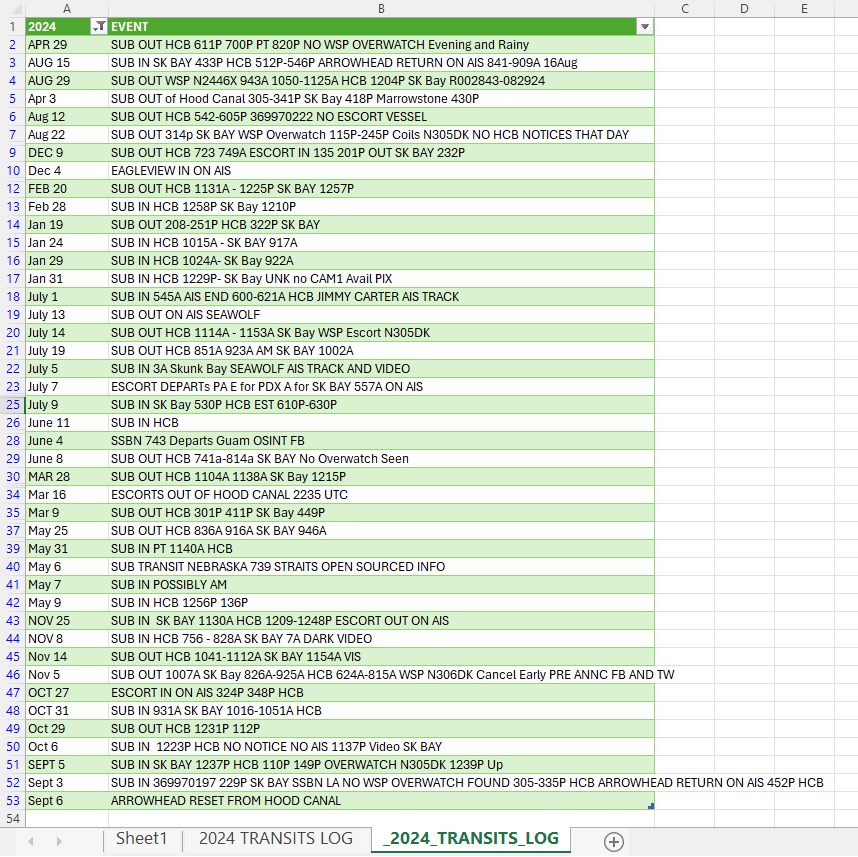Select column B header
Screen dimensions: 858x857
[x=381, y=8]
